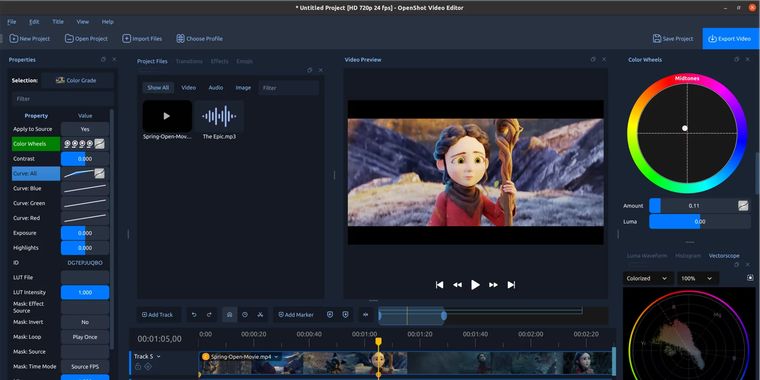Click the Import Files toolbar button
Viewport: 760px width, 380px height.
[x=142, y=38]
